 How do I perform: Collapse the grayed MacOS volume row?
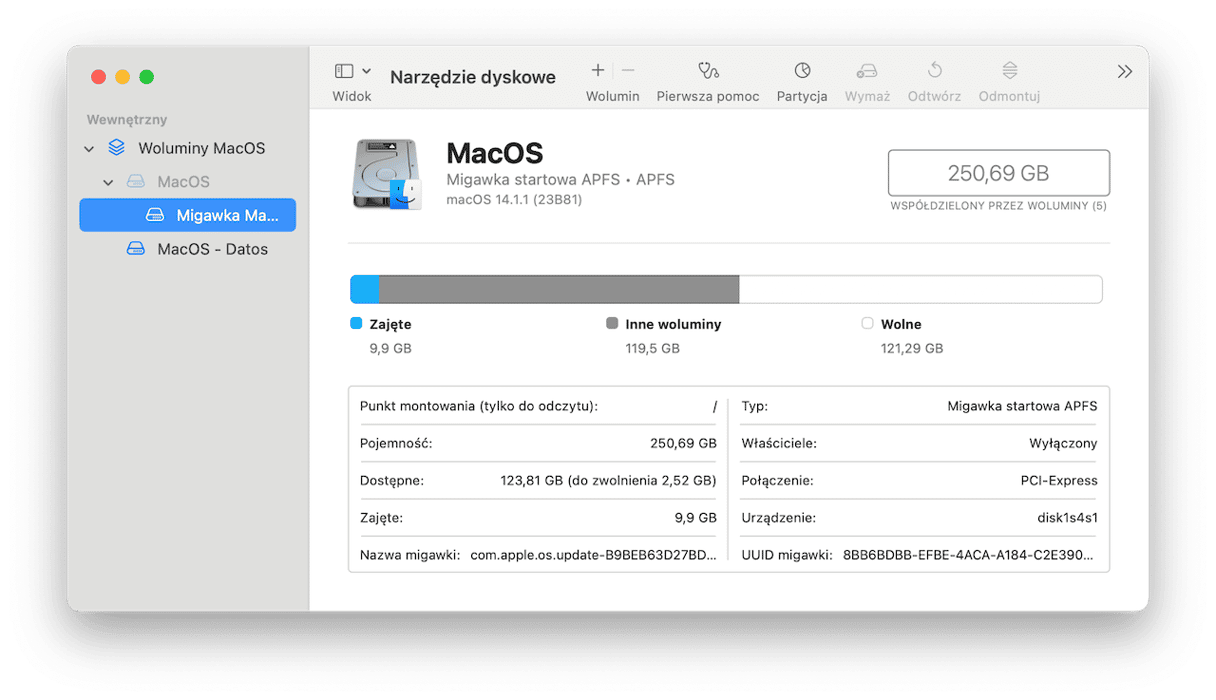[108, 183]
